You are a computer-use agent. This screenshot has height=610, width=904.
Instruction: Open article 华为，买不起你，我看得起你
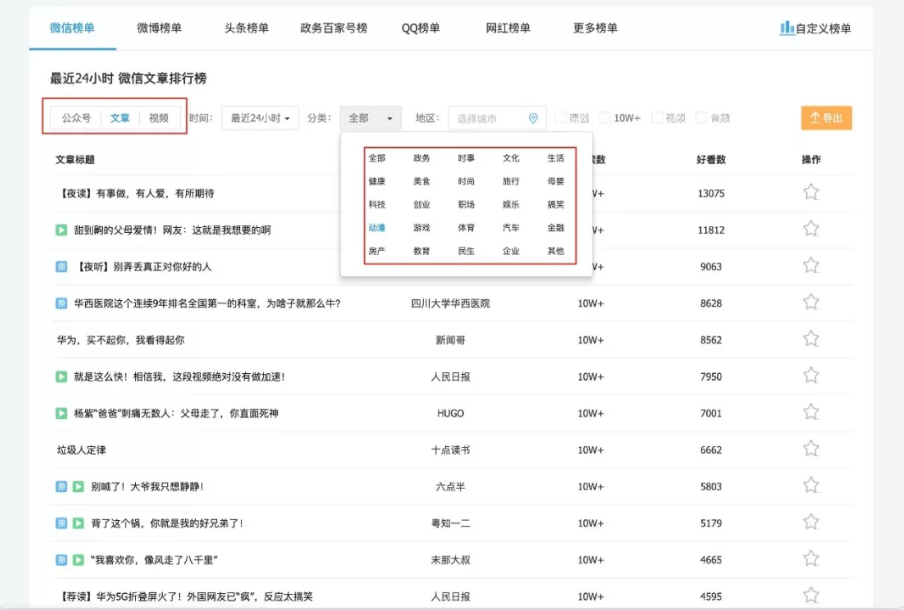[x=120, y=340]
